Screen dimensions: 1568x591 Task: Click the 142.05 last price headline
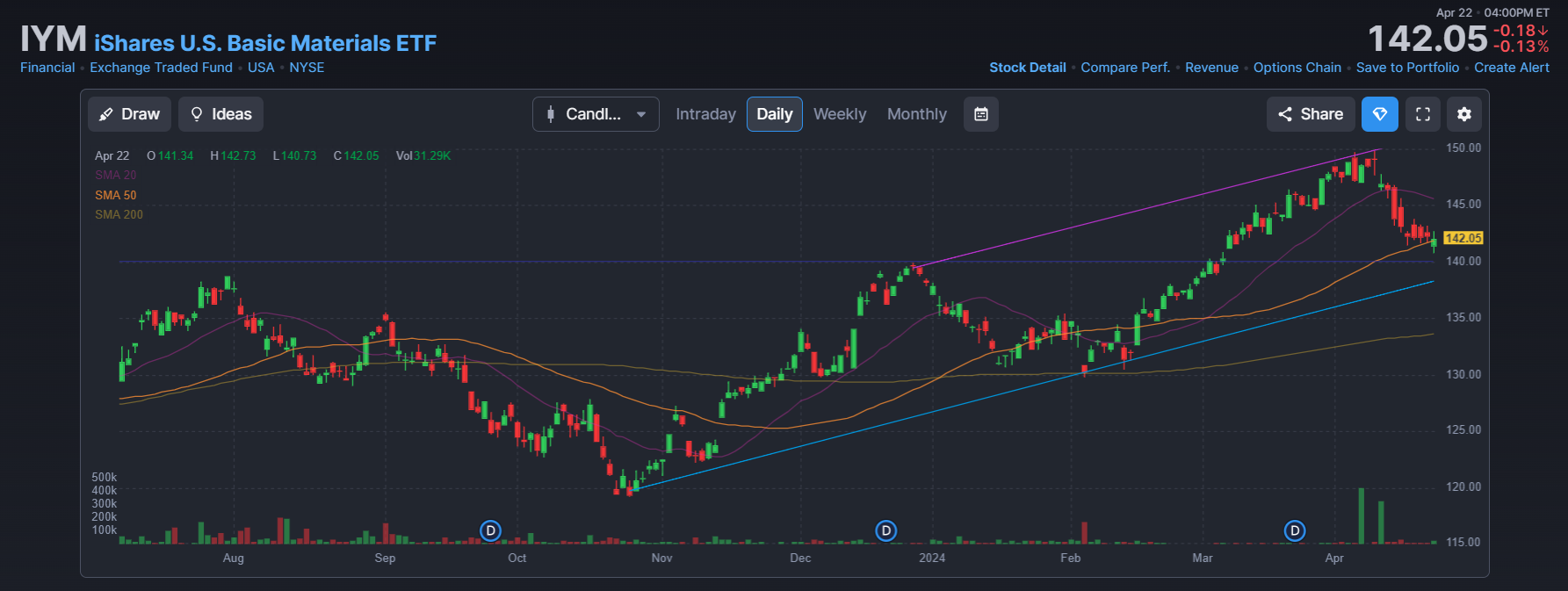(x=1427, y=39)
